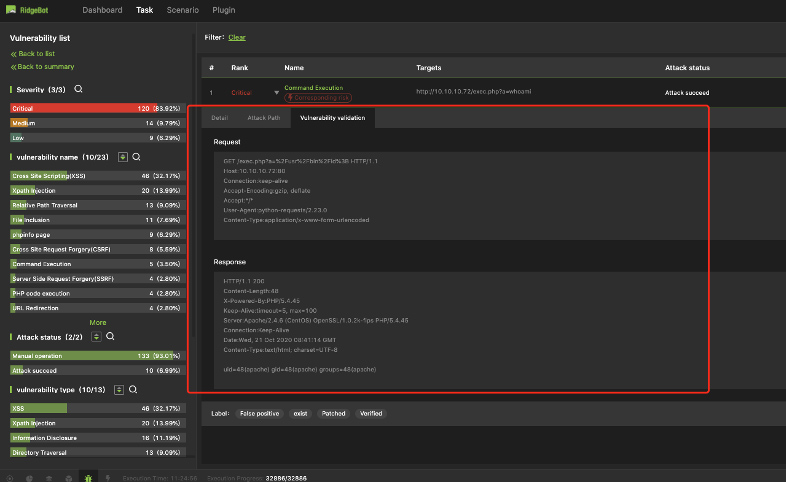Open the Plugin menu
This screenshot has width=786, height=482.
click(x=224, y=10)
